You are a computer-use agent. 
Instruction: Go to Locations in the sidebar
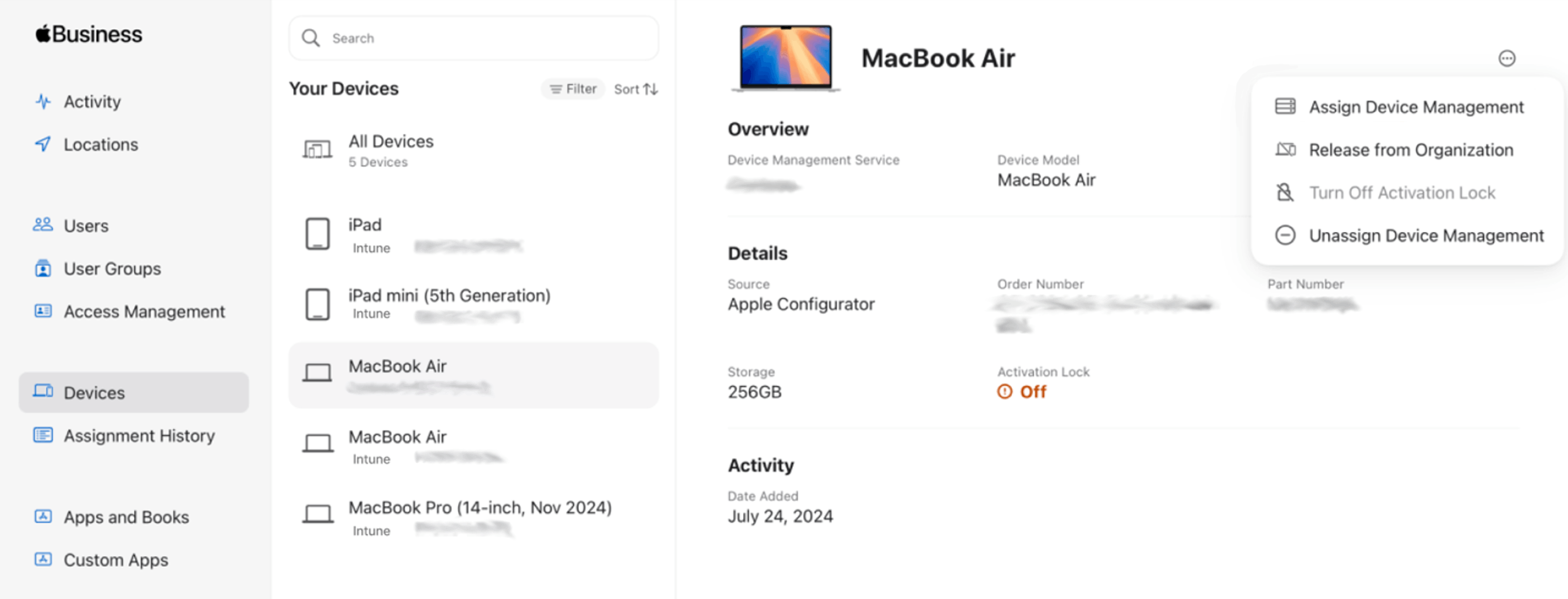(x=100, y=145)
